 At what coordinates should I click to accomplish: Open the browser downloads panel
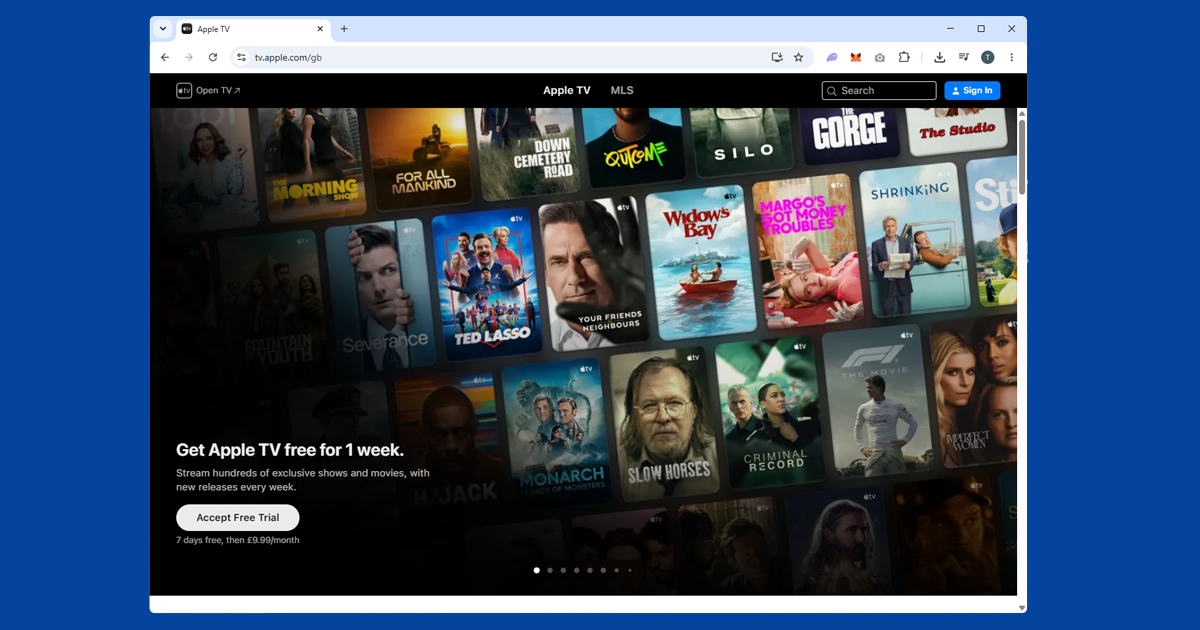point(940,58)
